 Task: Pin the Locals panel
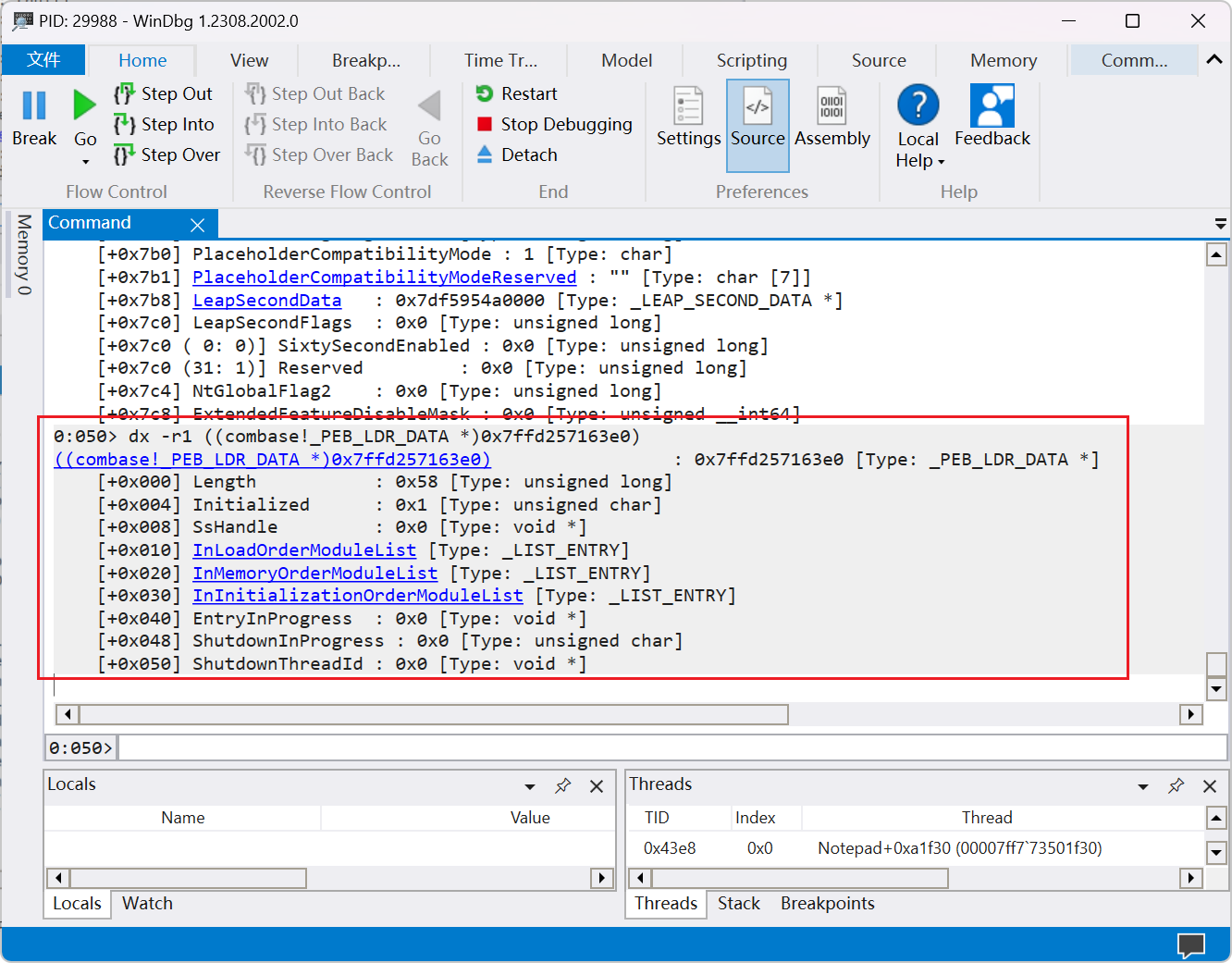562,785
